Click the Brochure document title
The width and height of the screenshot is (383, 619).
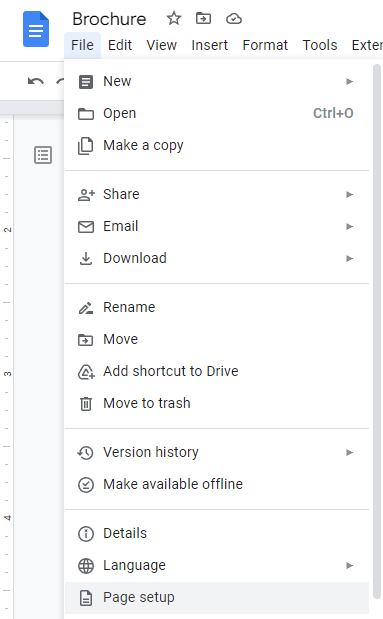(x=109, y=19)
